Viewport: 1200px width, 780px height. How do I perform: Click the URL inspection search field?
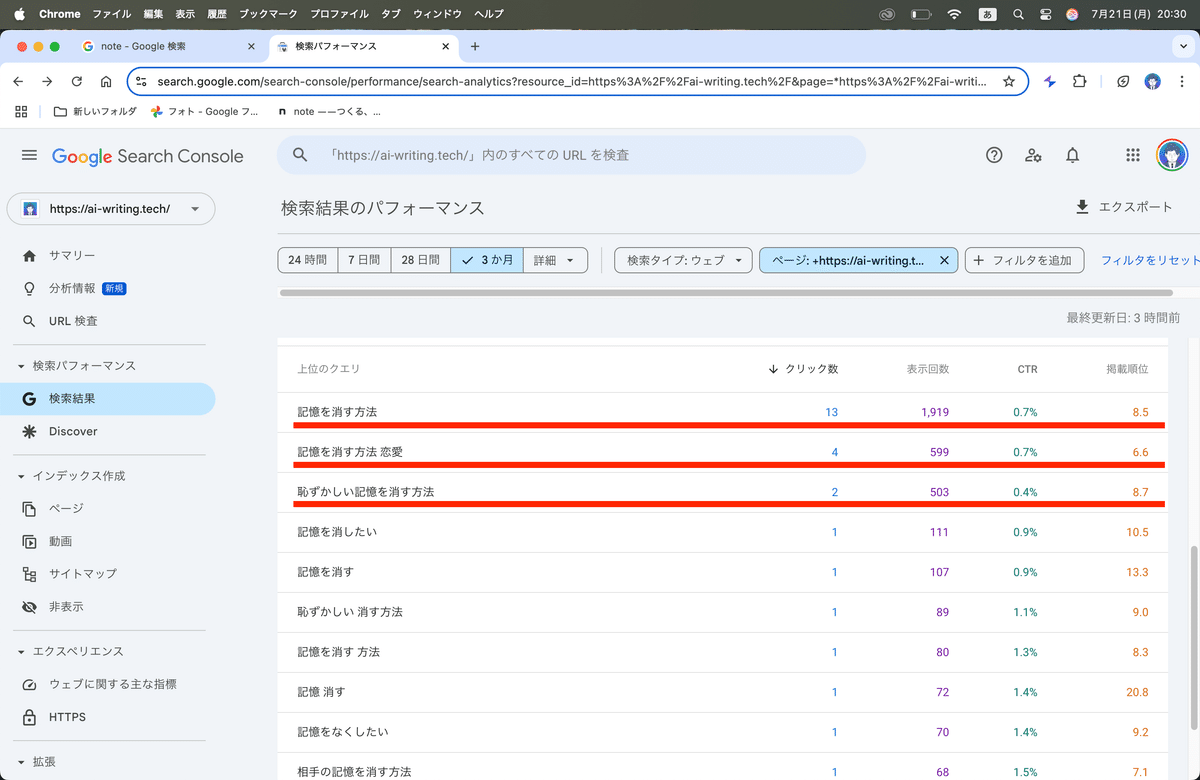pos(571,155)
